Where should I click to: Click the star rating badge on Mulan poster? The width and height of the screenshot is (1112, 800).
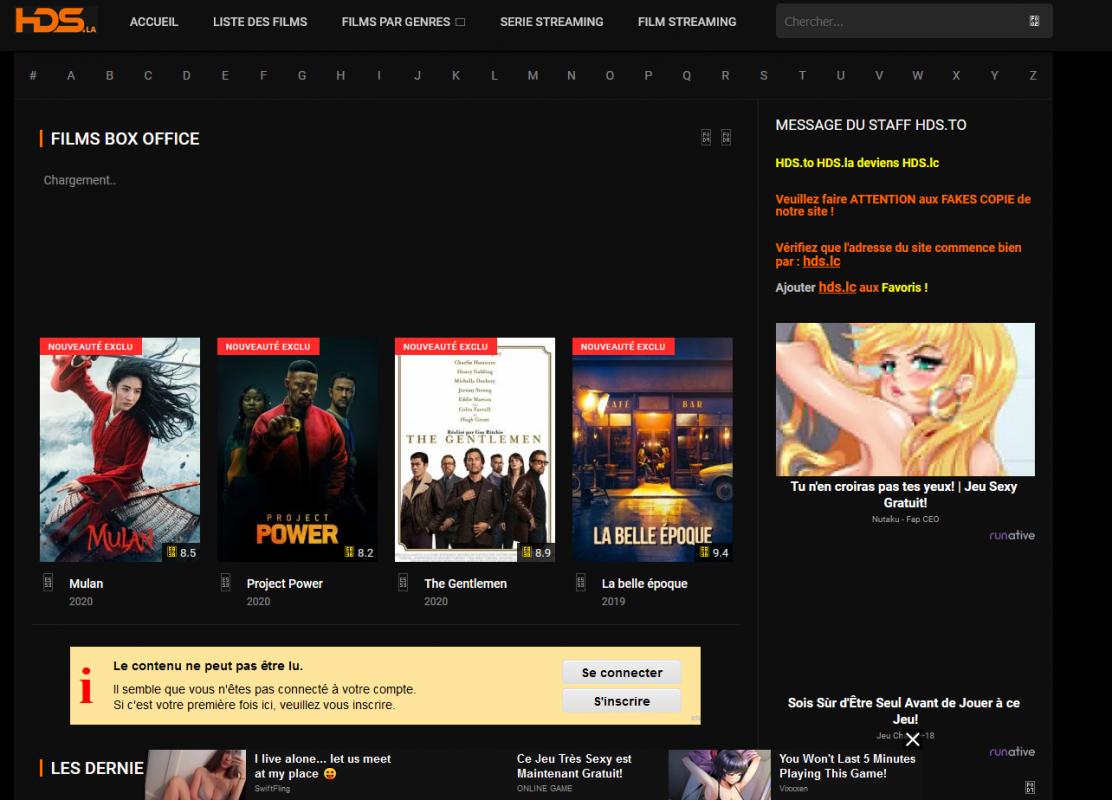pyautogui.click(x=181, y=552)
